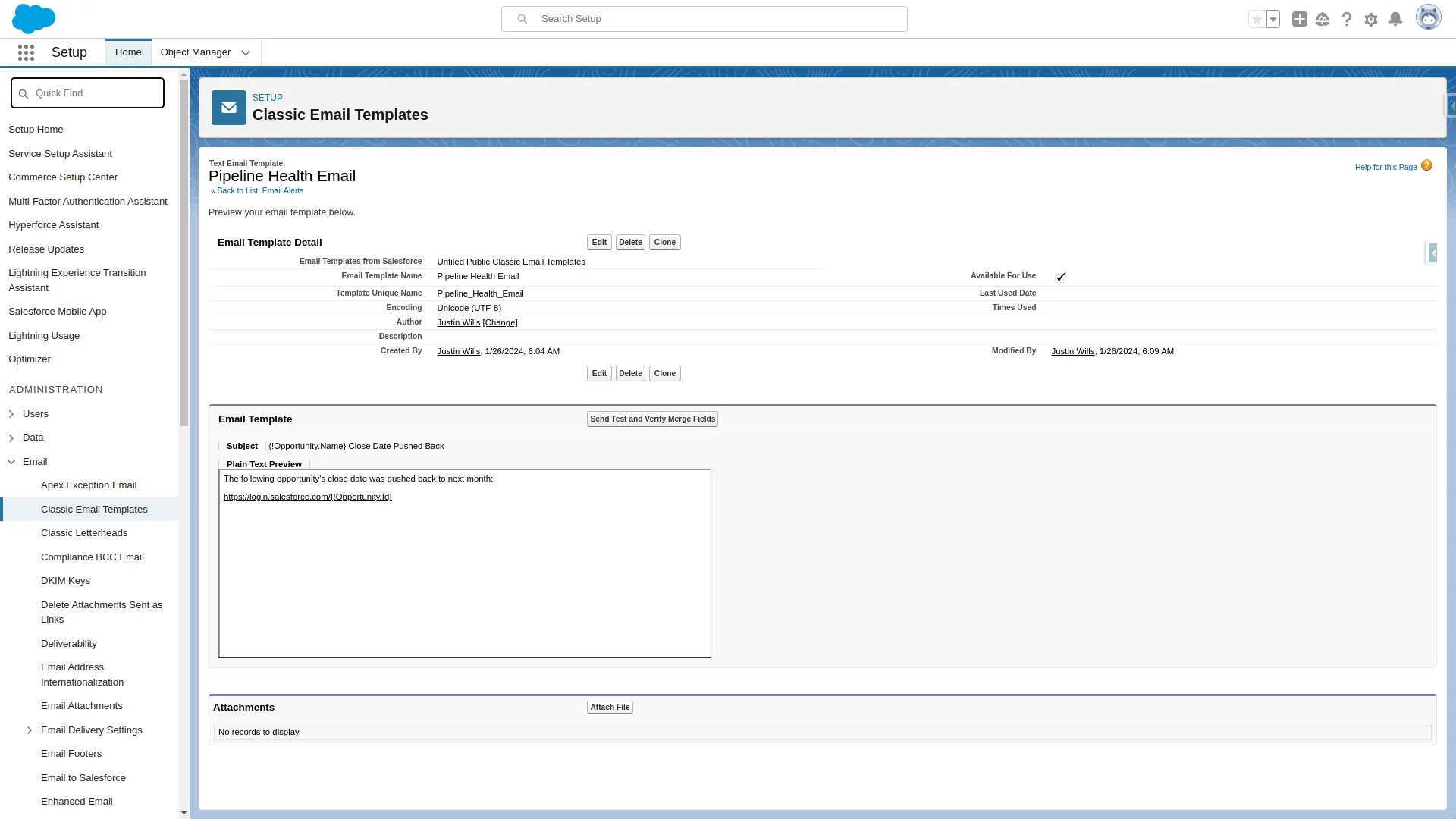Click the Quick Find search input field

pyautogui.click(x=87, y=93)
